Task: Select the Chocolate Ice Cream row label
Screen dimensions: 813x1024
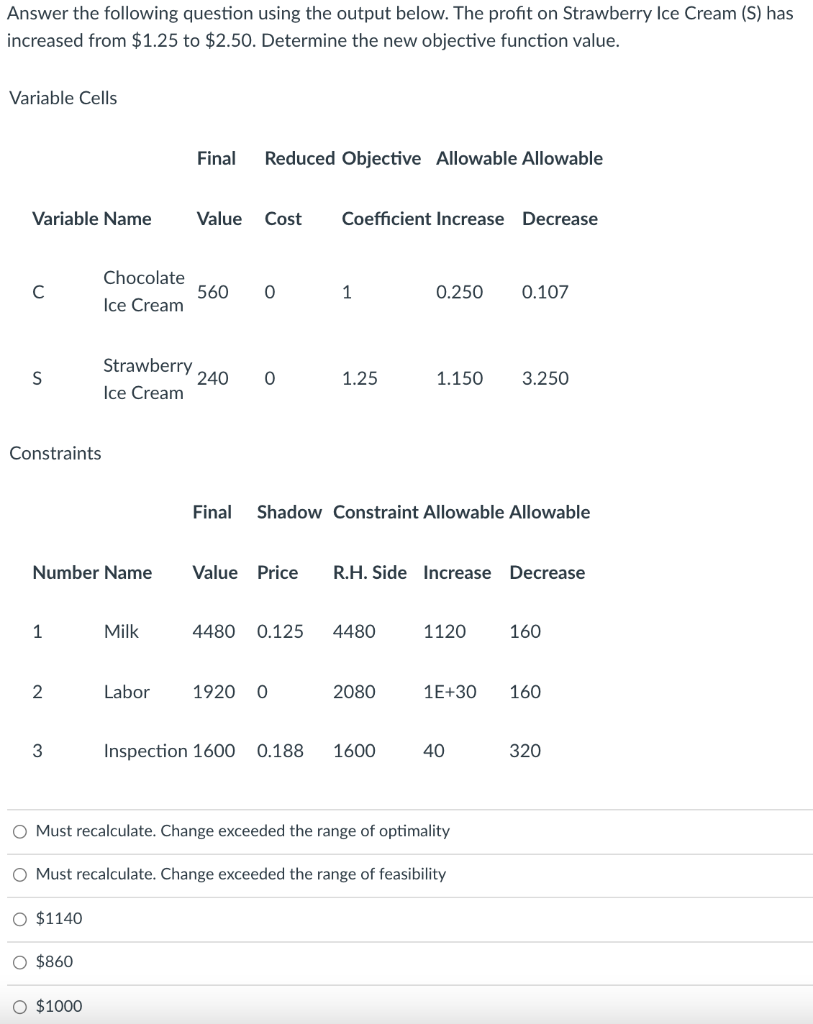Action: (x=144, y=292)
